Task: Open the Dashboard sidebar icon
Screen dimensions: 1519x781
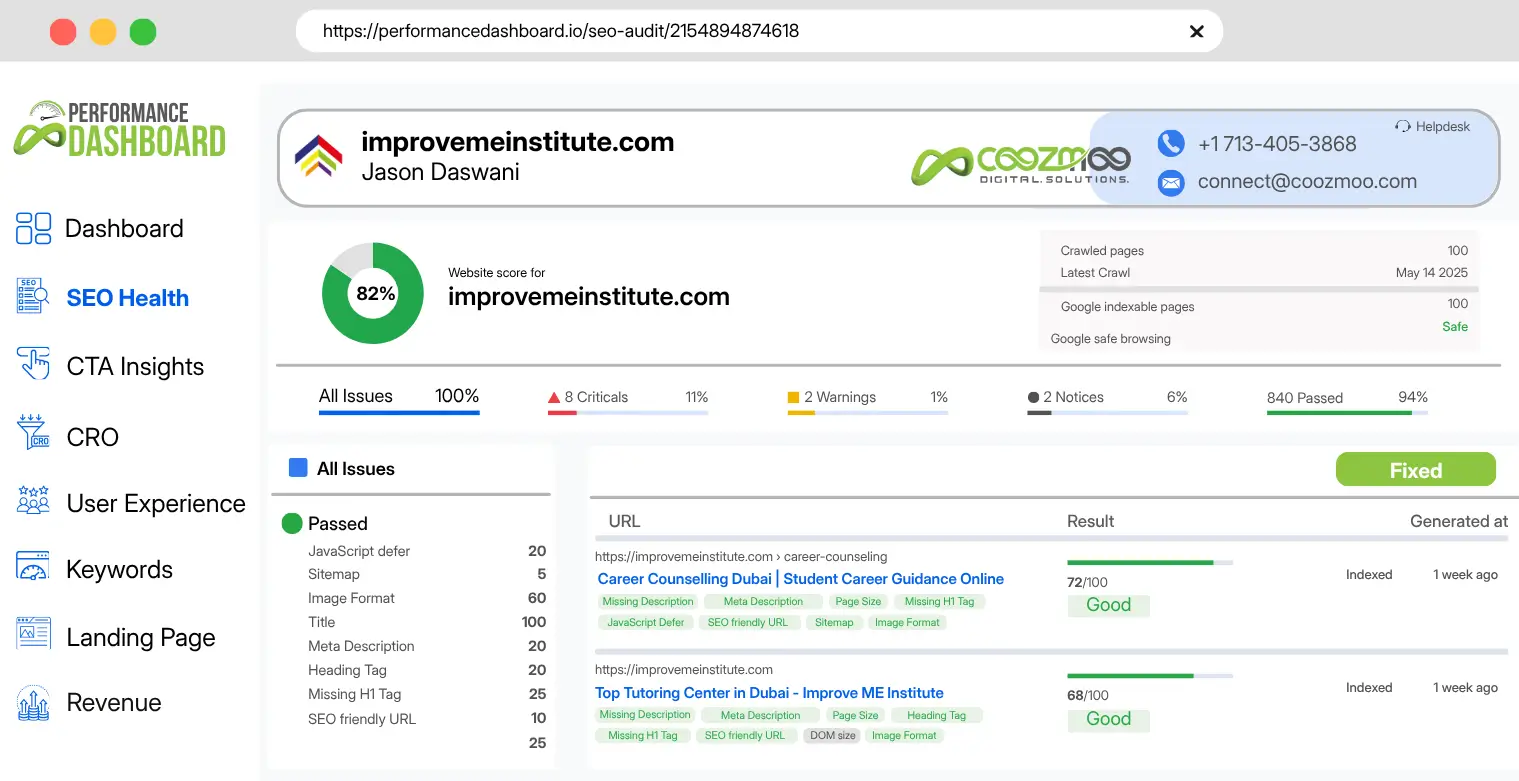Action: coord(33,228)
